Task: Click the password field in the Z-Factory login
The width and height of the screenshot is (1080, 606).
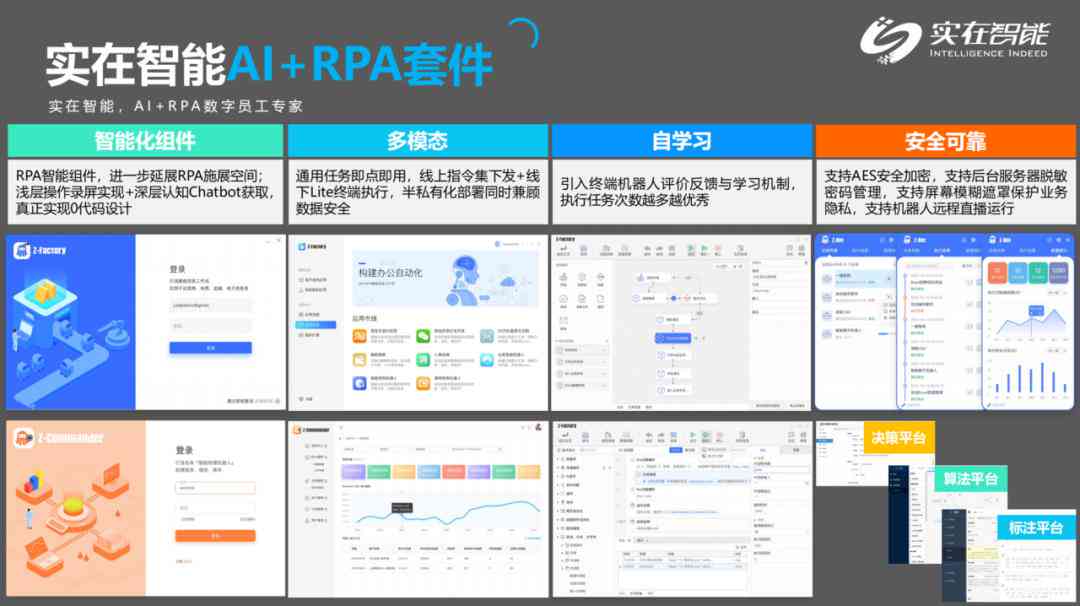Action: coord(211,325)
